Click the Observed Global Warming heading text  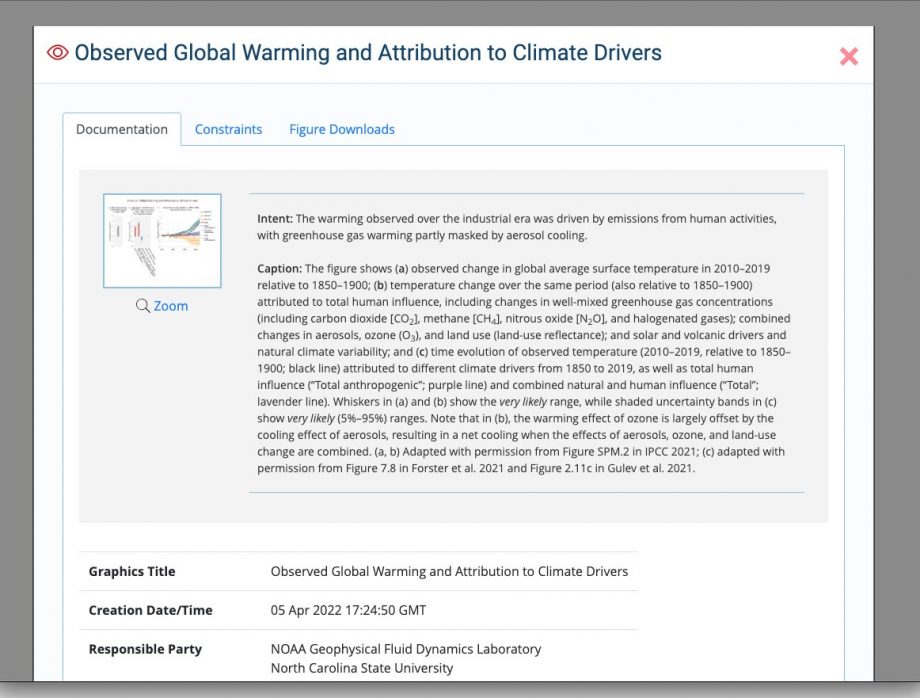tap(368, 53)
